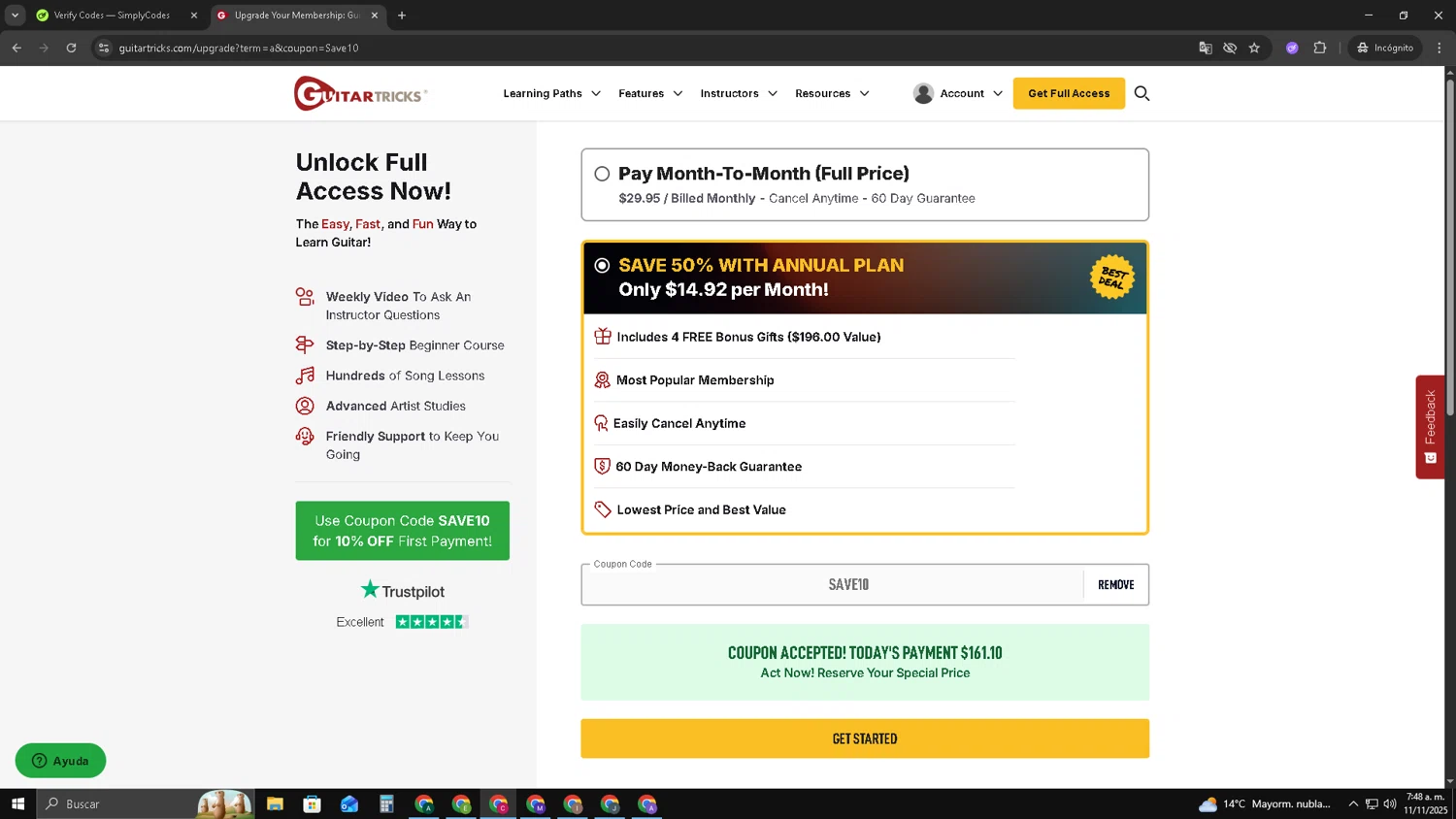This screenshot has width=1456, height=819.
Task: Click the GuitarTricks logo
Action: point(360,93)
